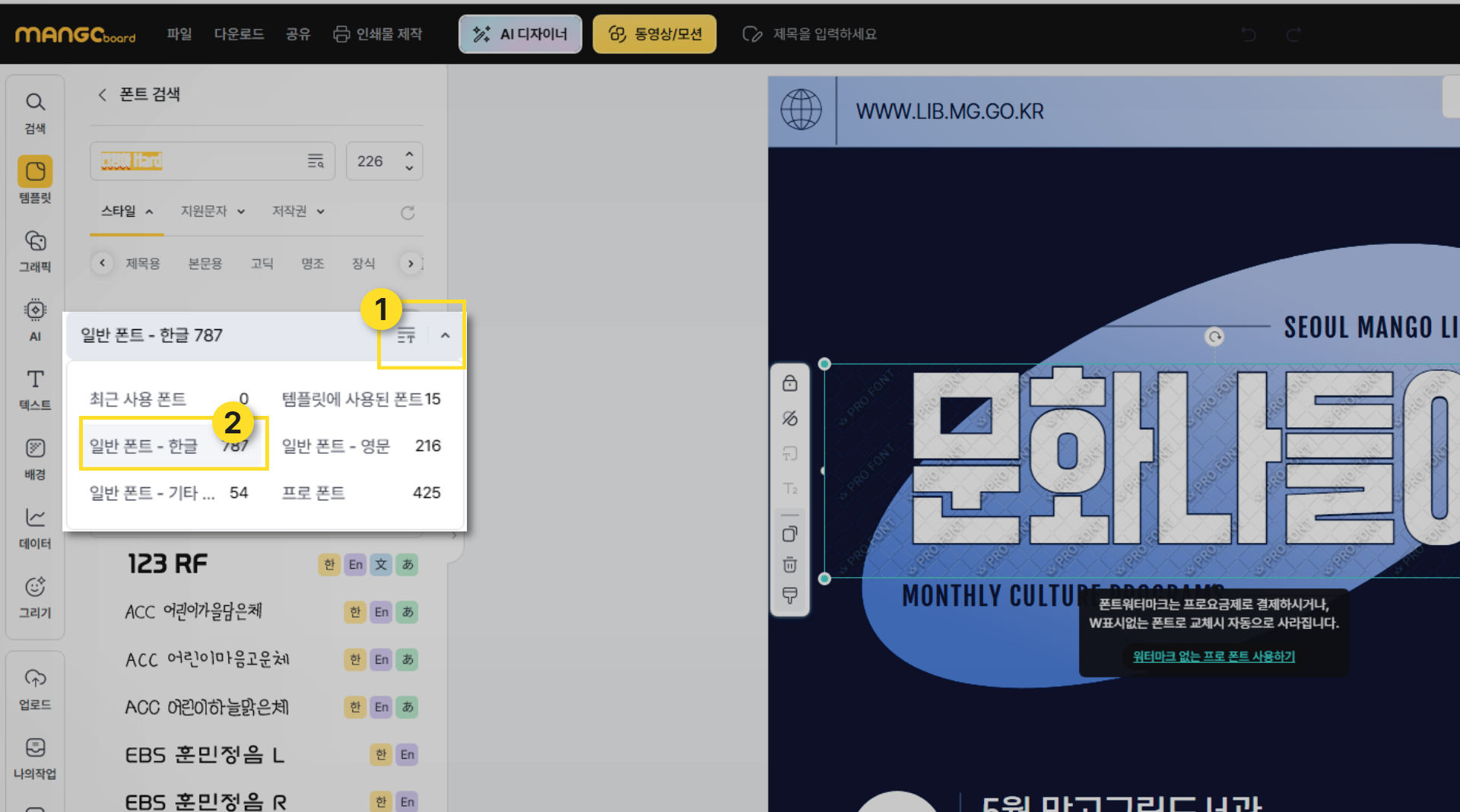This screenshot has width=1460, height=812.
Task: Open the Templates panel in sidebar
Action: [35, 180]
